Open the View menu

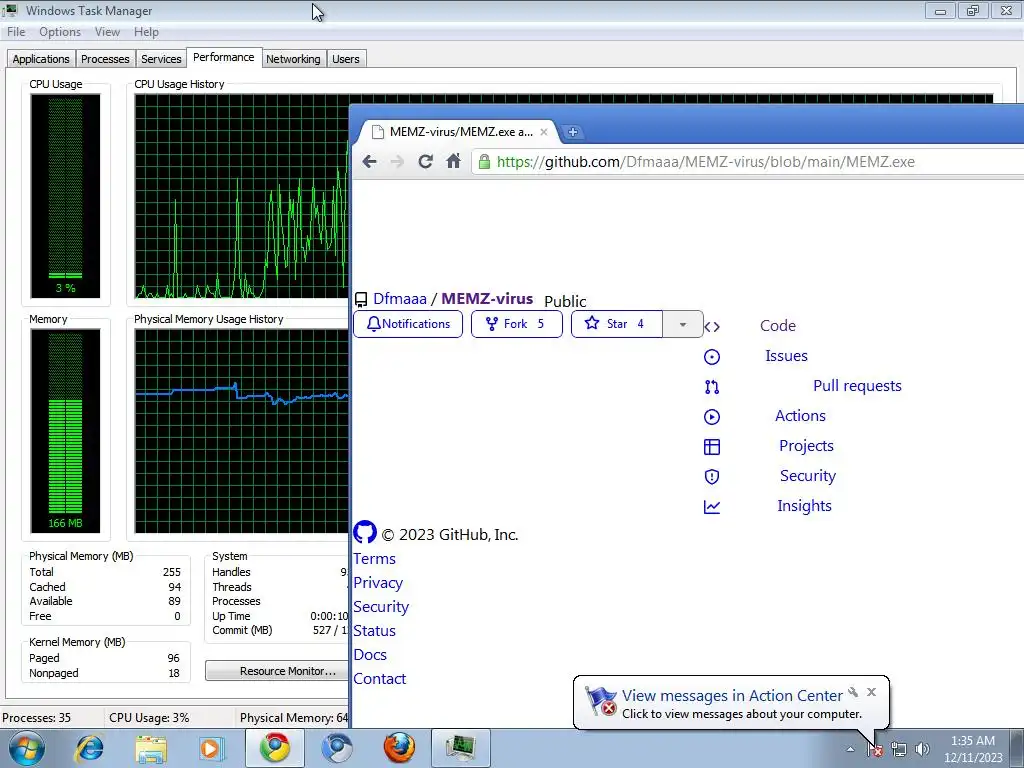pyautogui.click(x=107, y=32)
